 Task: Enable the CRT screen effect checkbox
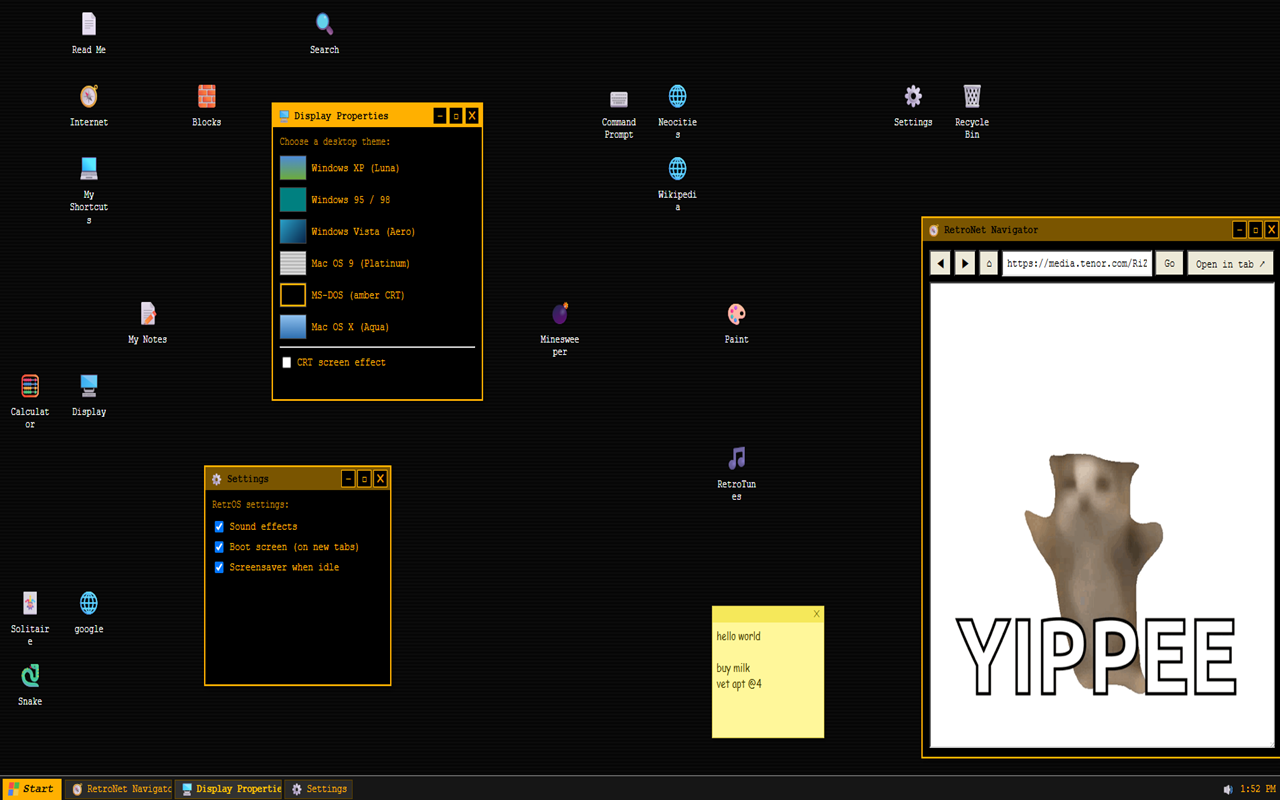point(287,362)
